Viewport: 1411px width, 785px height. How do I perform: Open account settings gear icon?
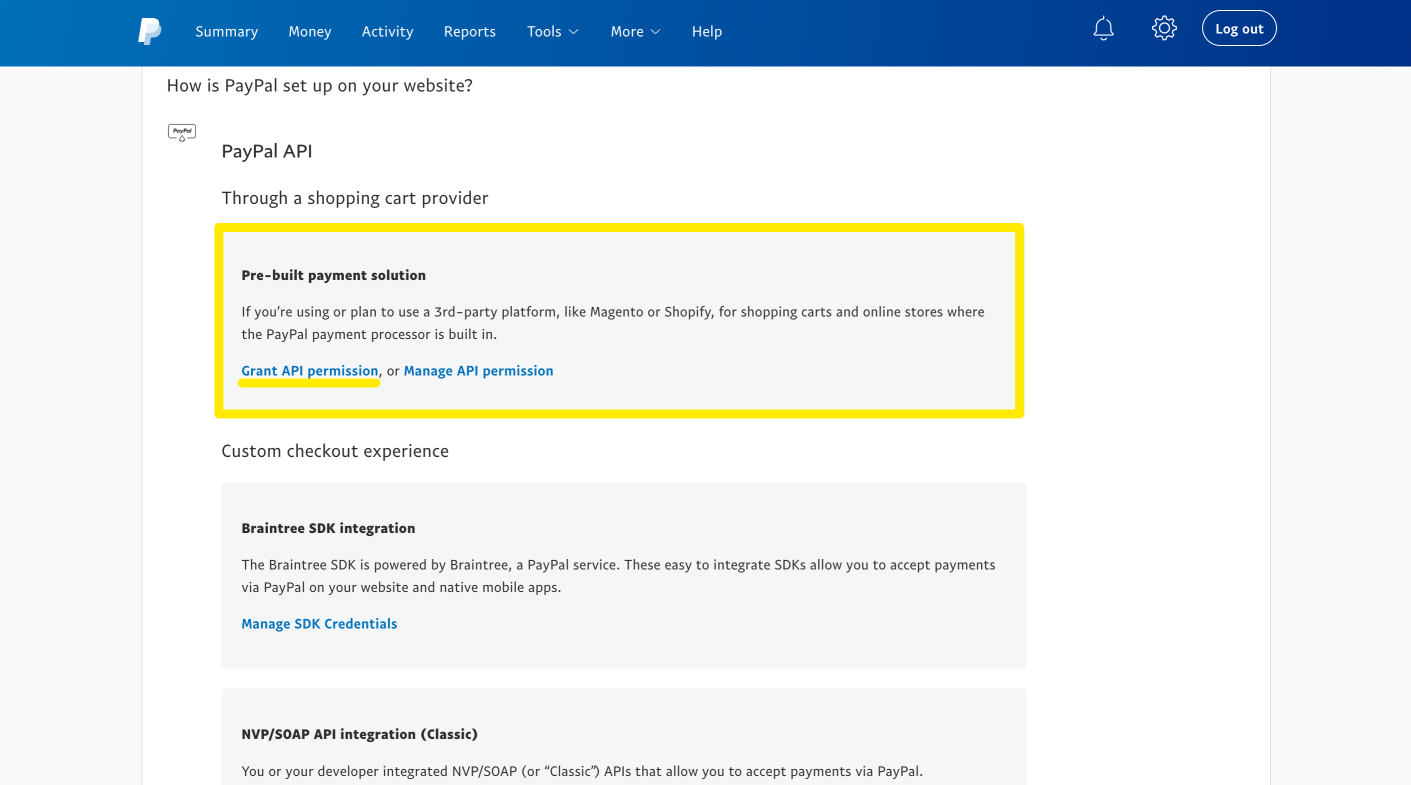(x=1164, y=28)
